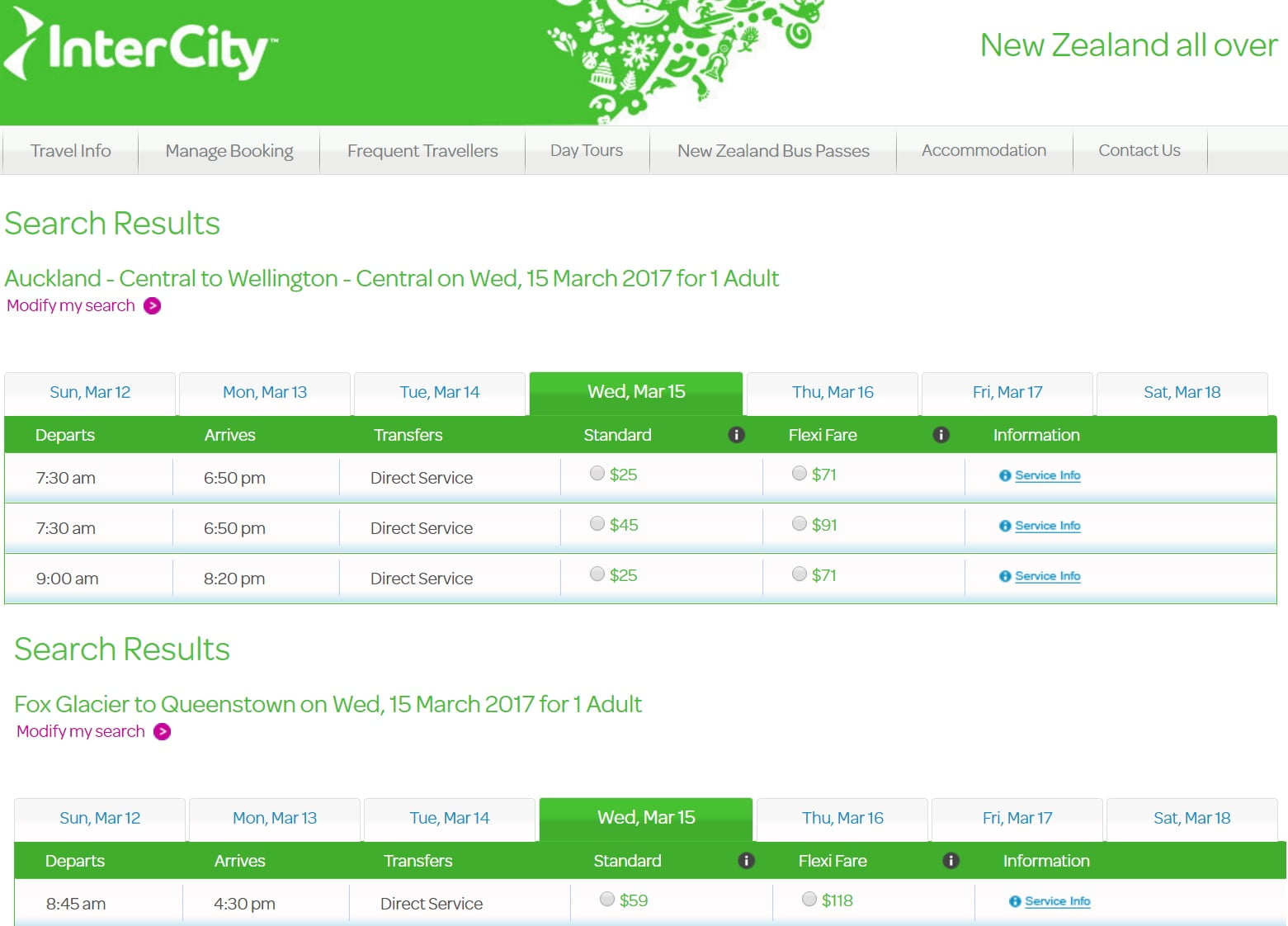Click info icon beside Service Info for 8:45 am service
This screenshot has height=926, width=1288.
click(1015, 901)
